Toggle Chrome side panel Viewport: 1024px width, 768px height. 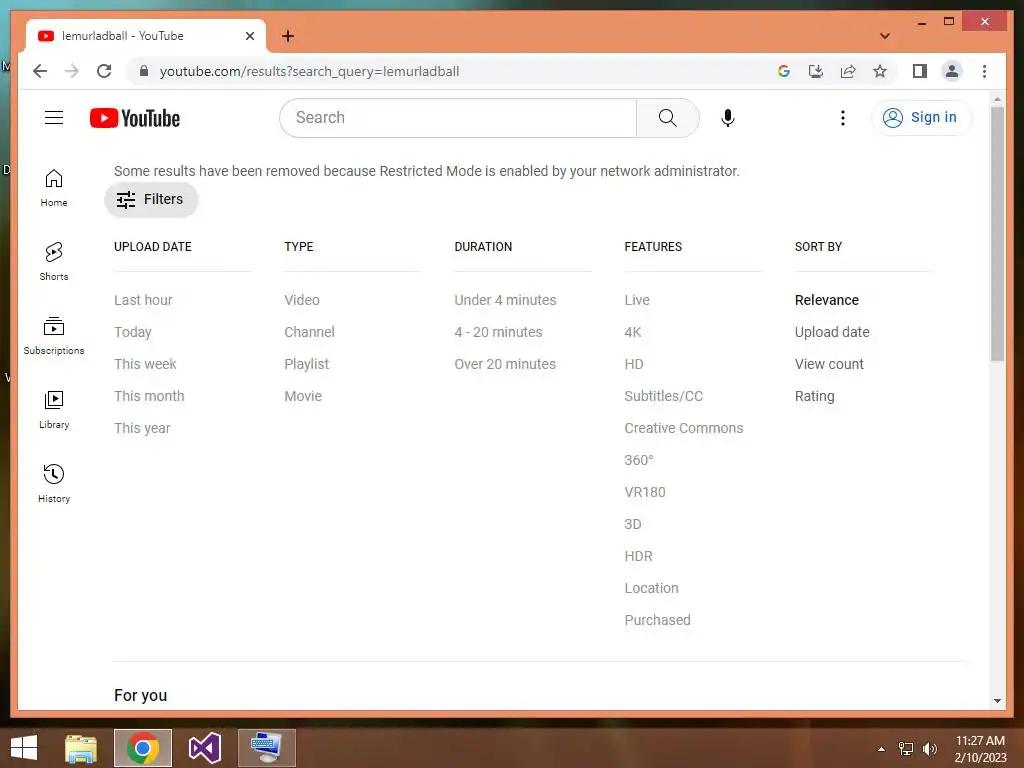pyautogui.click(x=920, y=71)
